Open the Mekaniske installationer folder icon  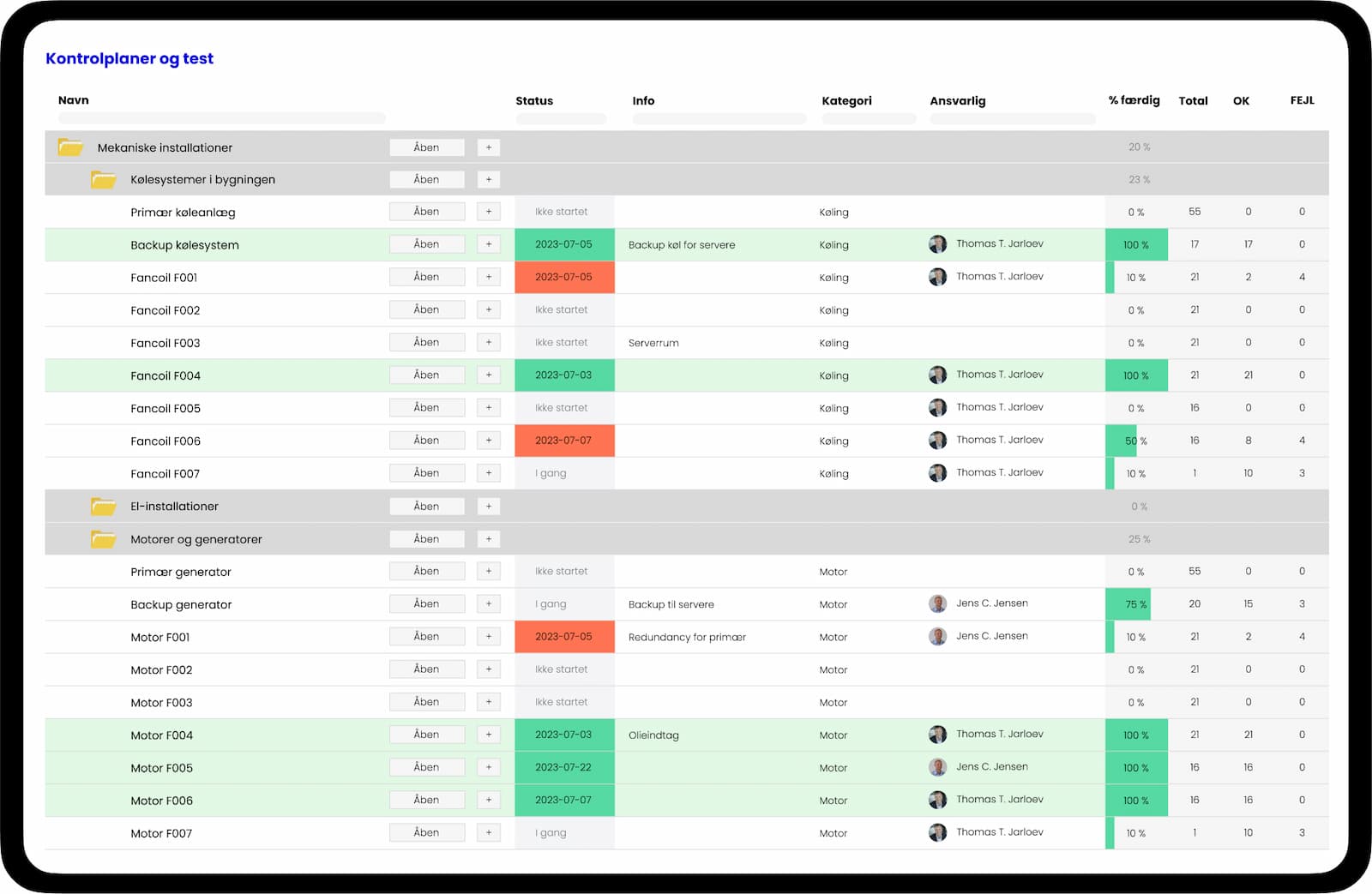[x=70, y=147]
